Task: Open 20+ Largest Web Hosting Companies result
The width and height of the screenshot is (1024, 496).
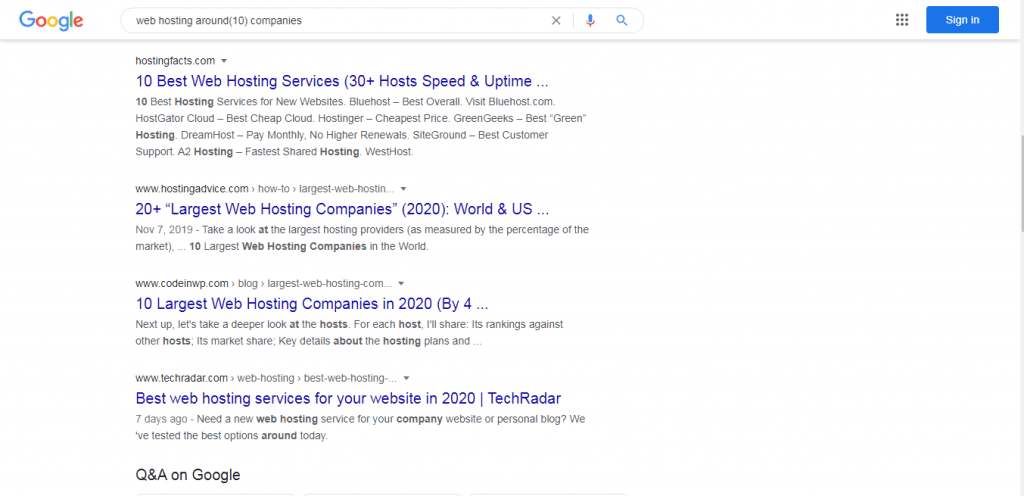Action: pos(342,209)
